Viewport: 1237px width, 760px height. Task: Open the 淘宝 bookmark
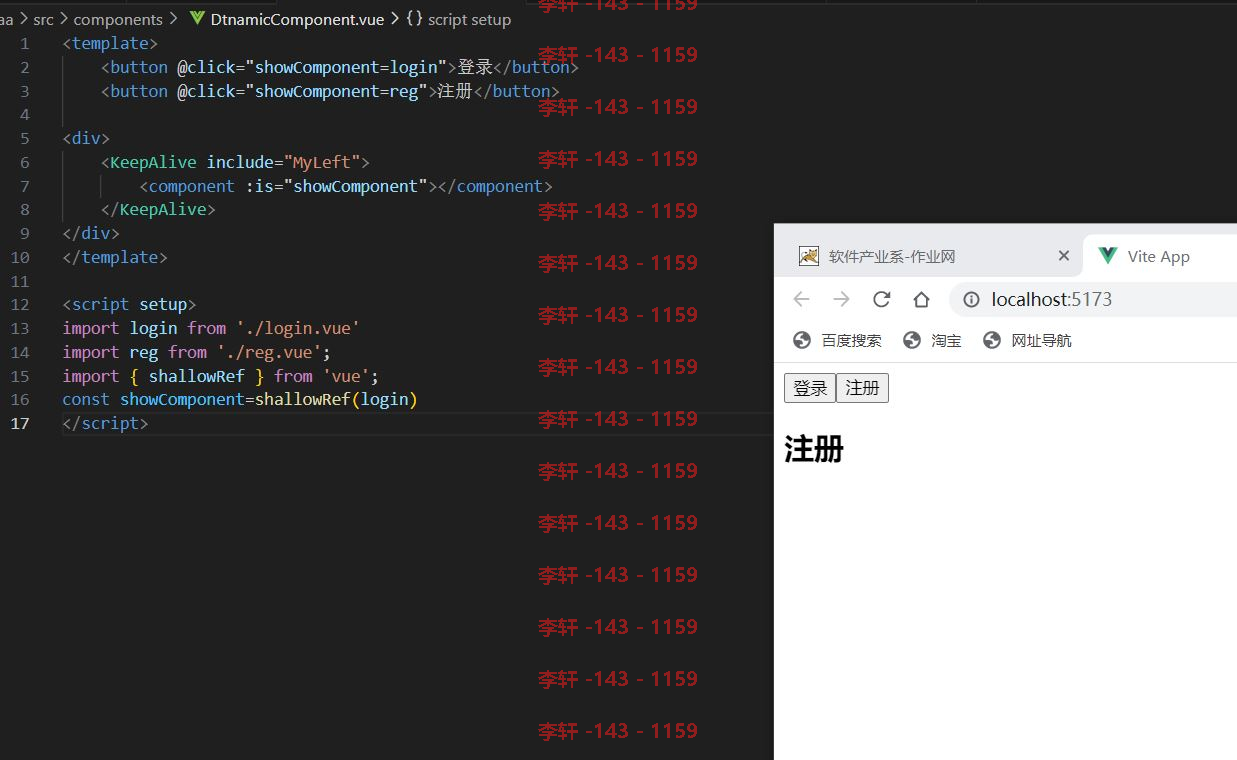pos(932,340)
